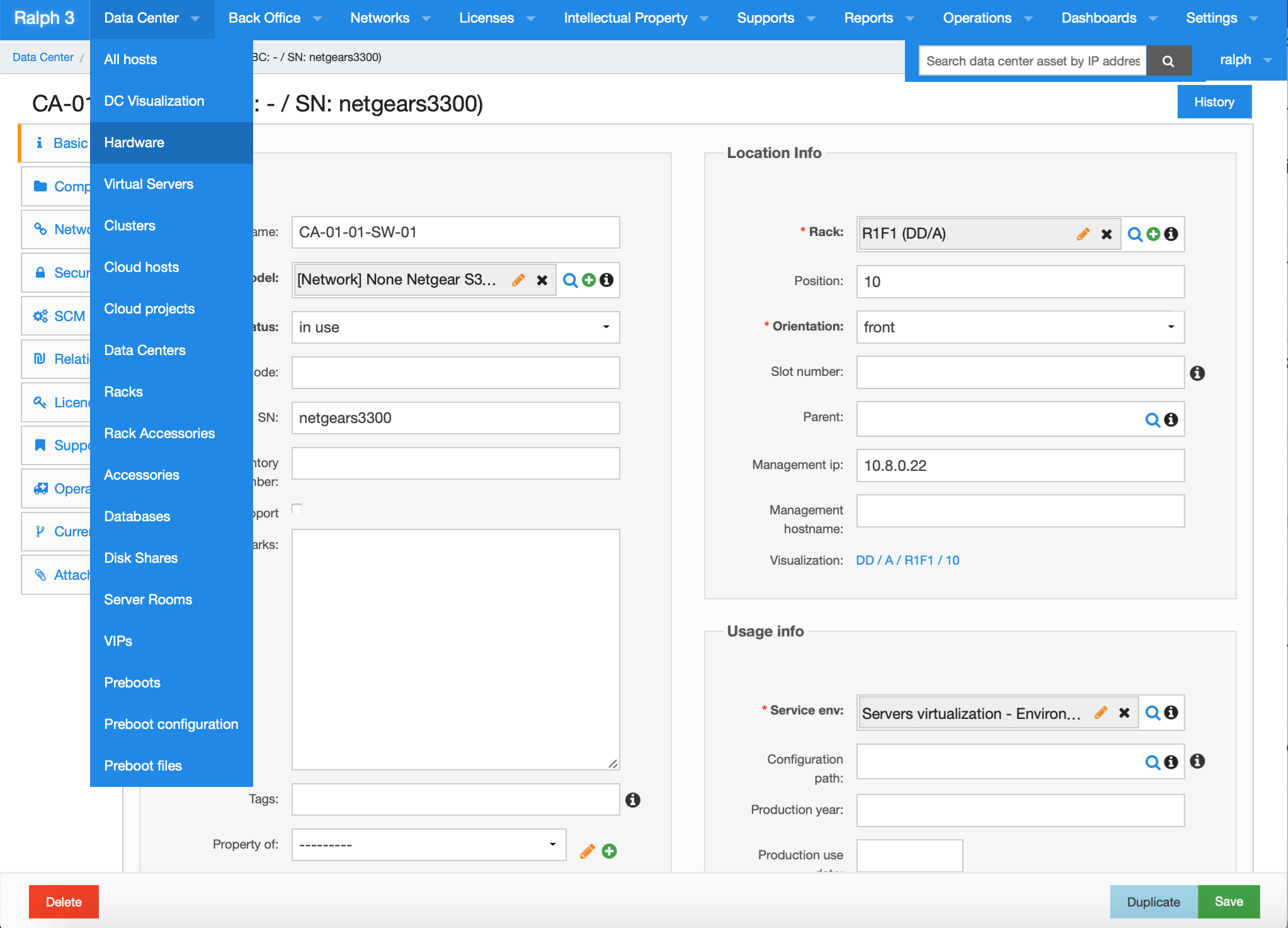Select Virtual Servers from Data Center menu

pos(149,184)
